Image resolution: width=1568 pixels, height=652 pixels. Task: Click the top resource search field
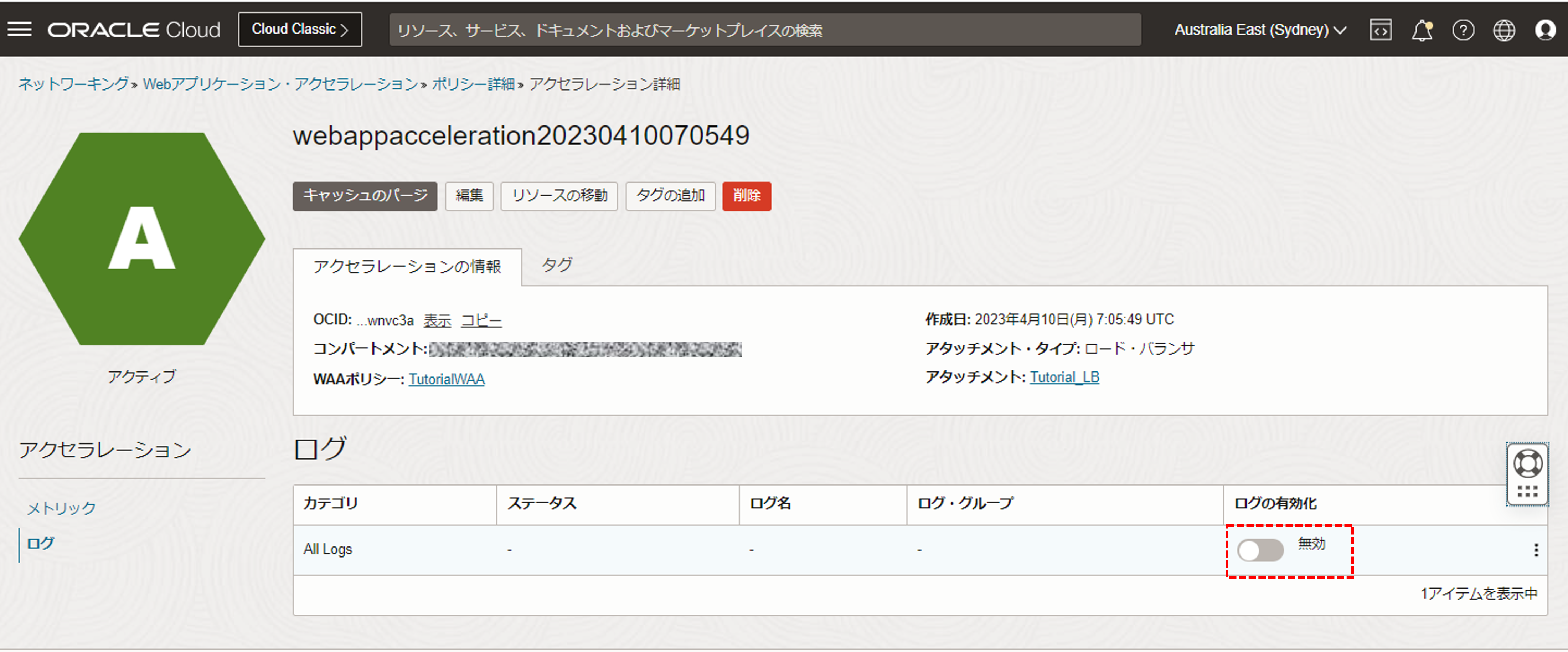coord(764,30)
